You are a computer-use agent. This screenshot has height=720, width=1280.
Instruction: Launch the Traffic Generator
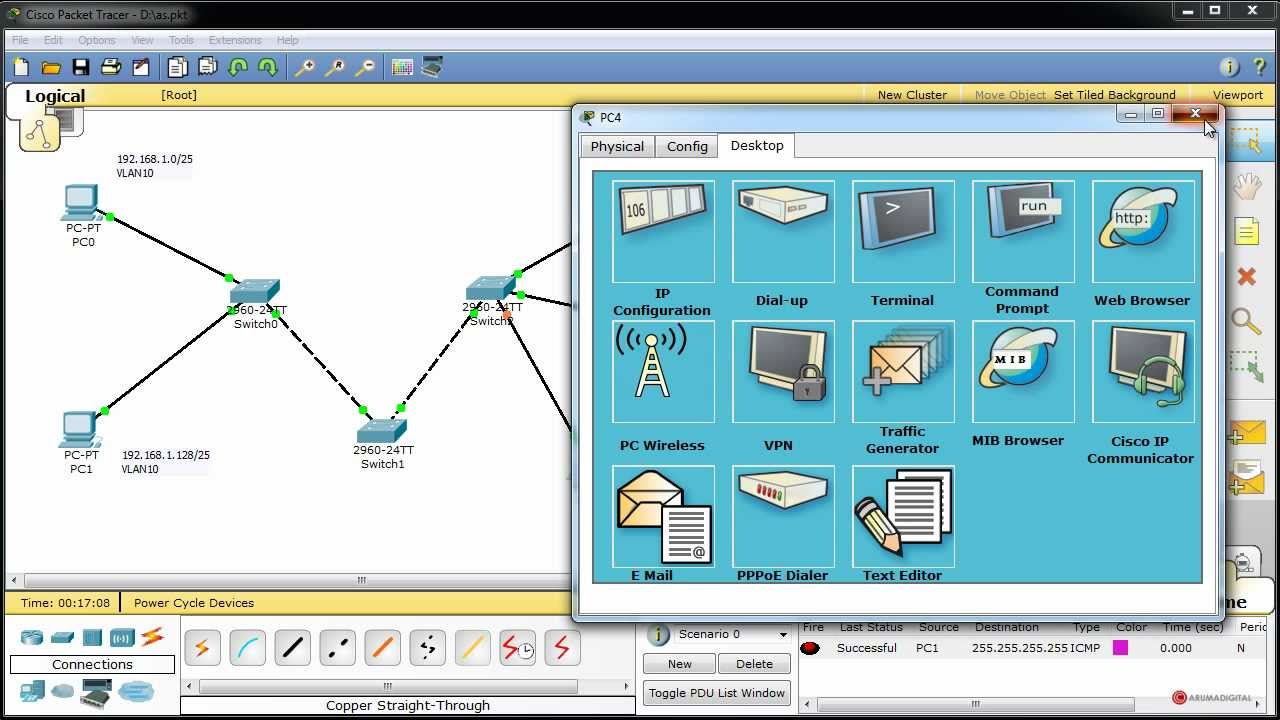(903, 372)
